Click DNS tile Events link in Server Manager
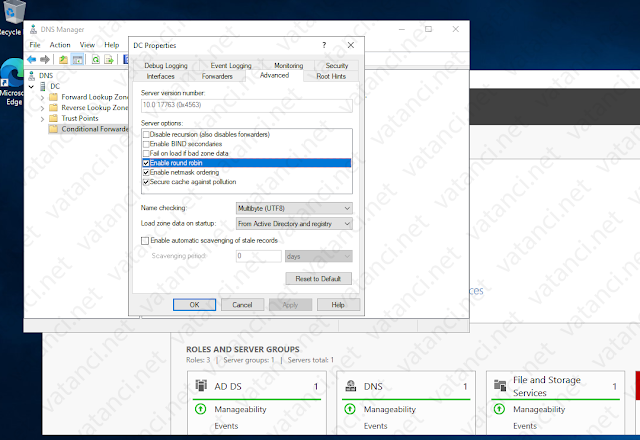Viewport: 640px width, 440px height. click(x=376, y=426)
